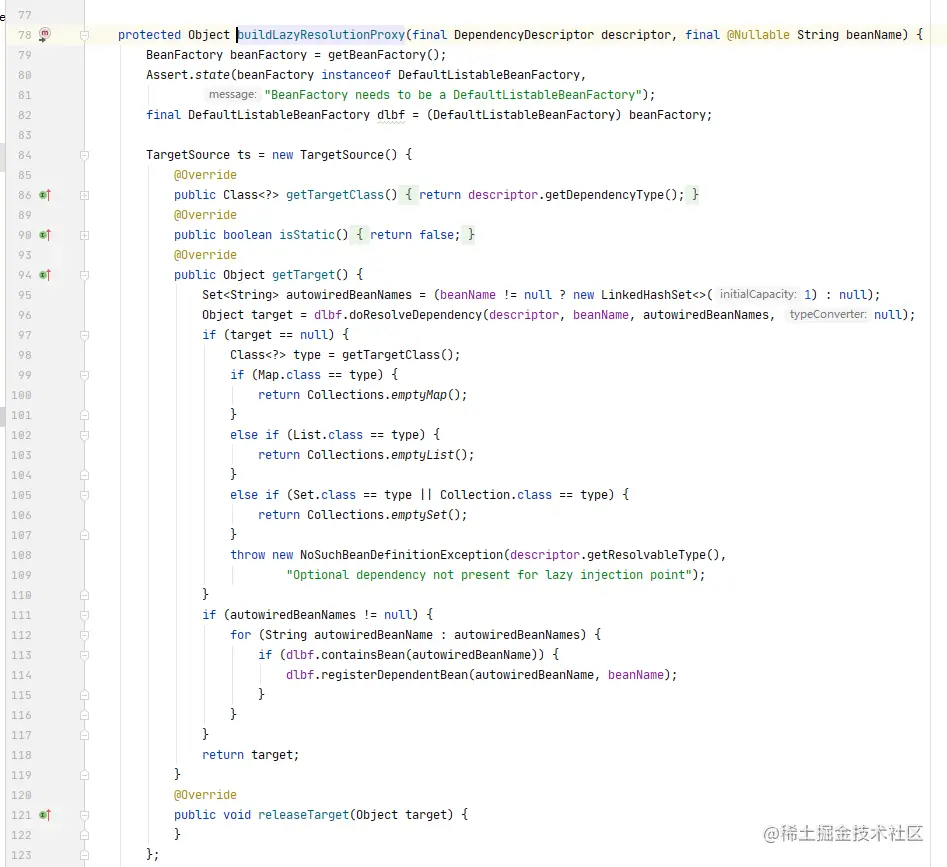
Task: Click getResolvableType() on line 108
Action: tap(653, 555)
